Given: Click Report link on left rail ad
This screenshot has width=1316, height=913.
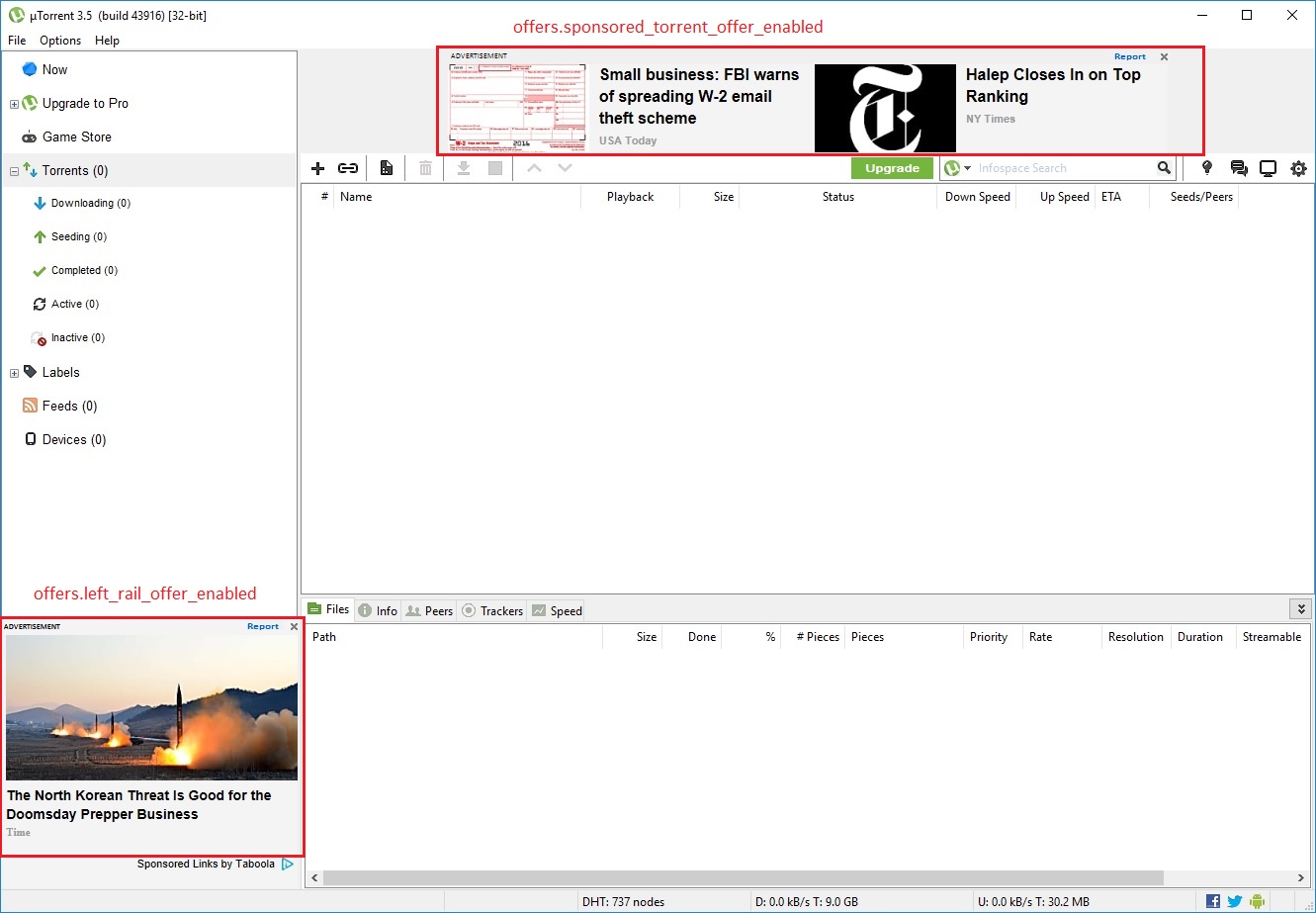Looking at the screenshot, I should tap(263, 626).
